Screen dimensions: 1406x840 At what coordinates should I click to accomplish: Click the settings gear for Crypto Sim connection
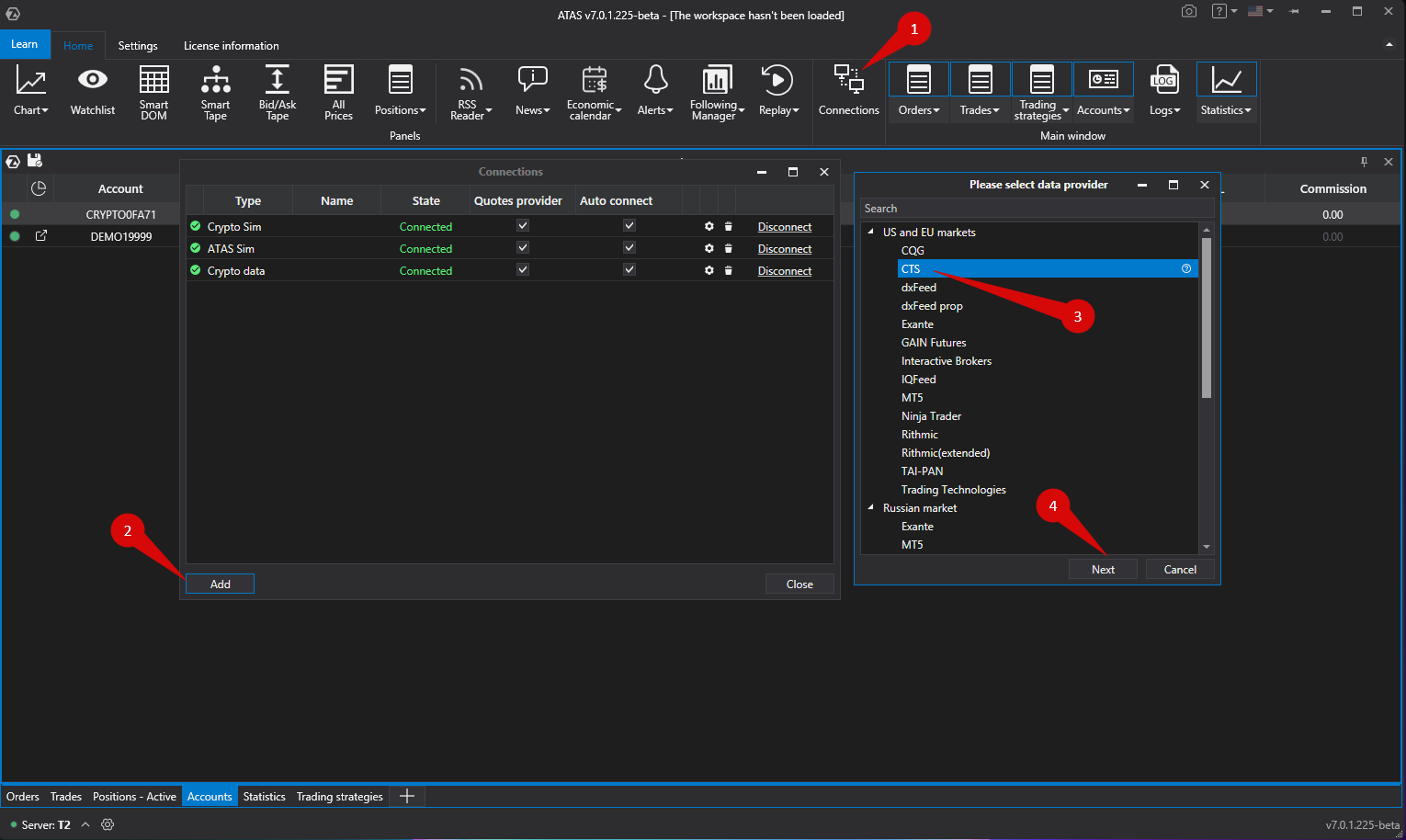pyautogui.click(x=709, y=226)
